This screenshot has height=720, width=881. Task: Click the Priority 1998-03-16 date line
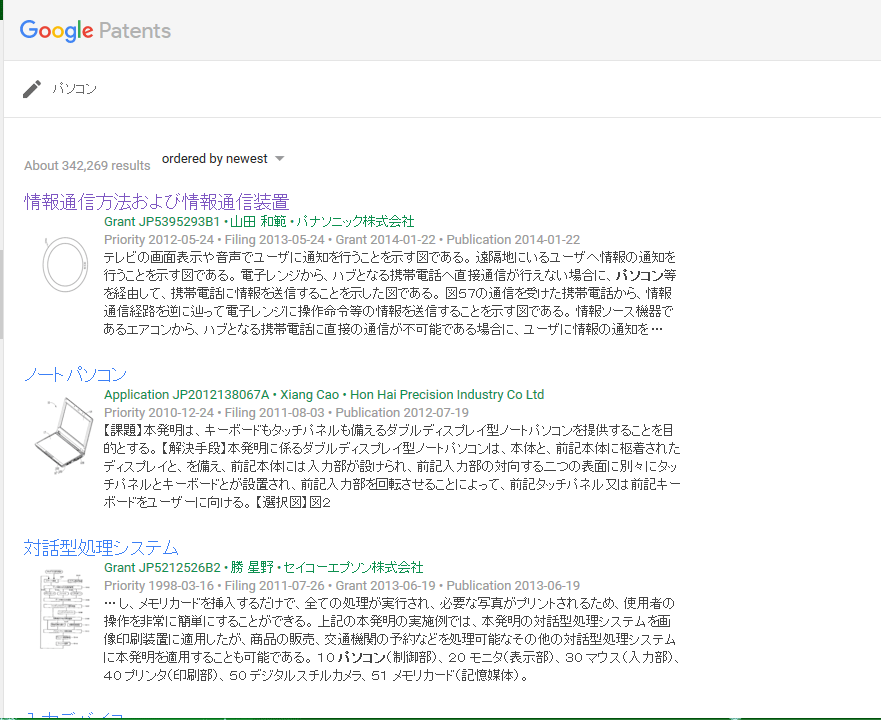(342, 586)
